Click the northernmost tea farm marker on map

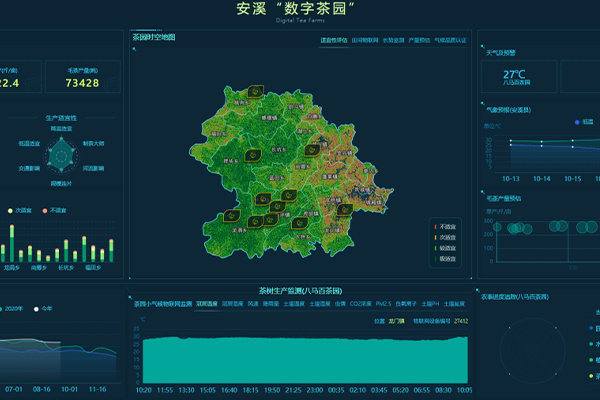pos(256,92)
